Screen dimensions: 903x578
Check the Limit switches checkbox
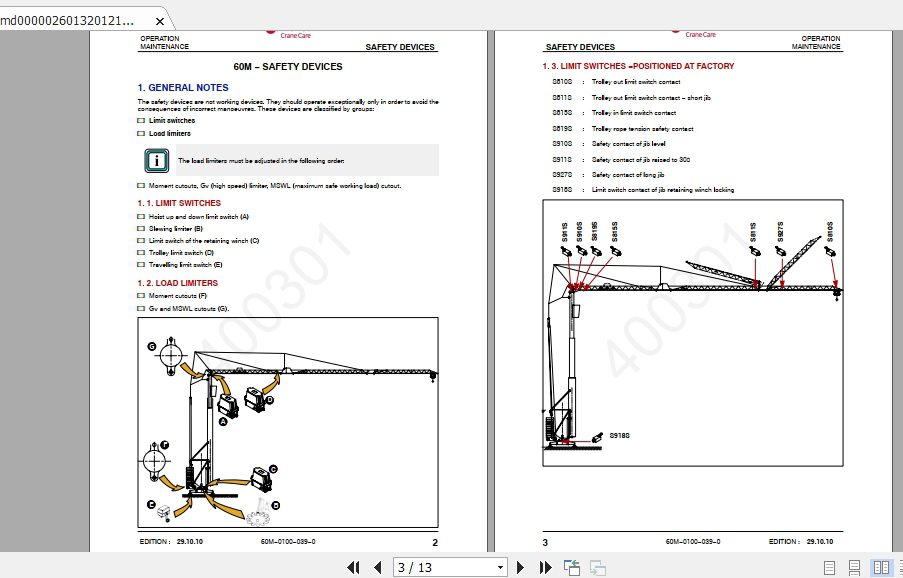(139, 120)
